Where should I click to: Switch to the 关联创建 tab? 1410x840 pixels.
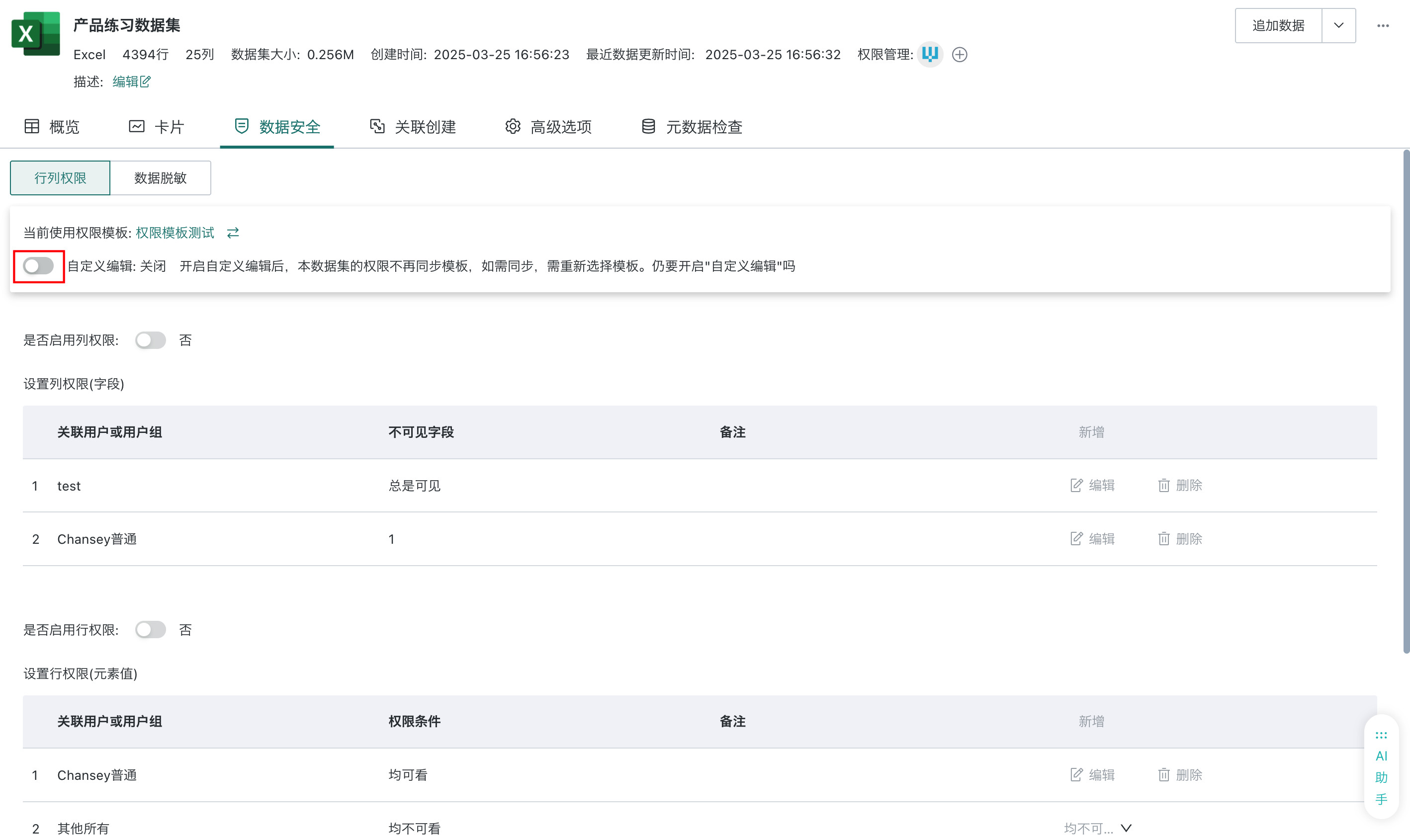coord(413,127)
